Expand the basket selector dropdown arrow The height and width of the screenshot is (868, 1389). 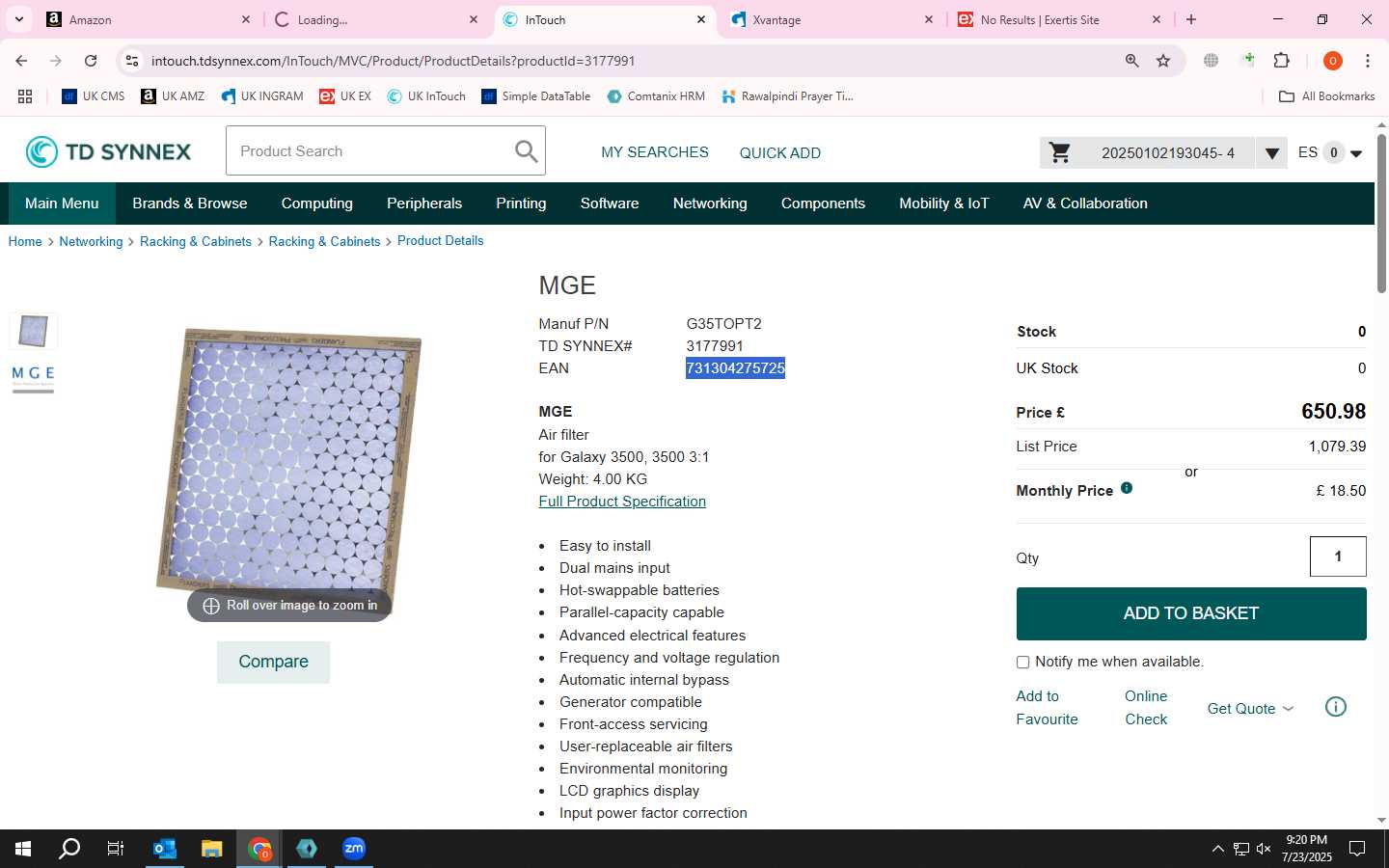1271,152
